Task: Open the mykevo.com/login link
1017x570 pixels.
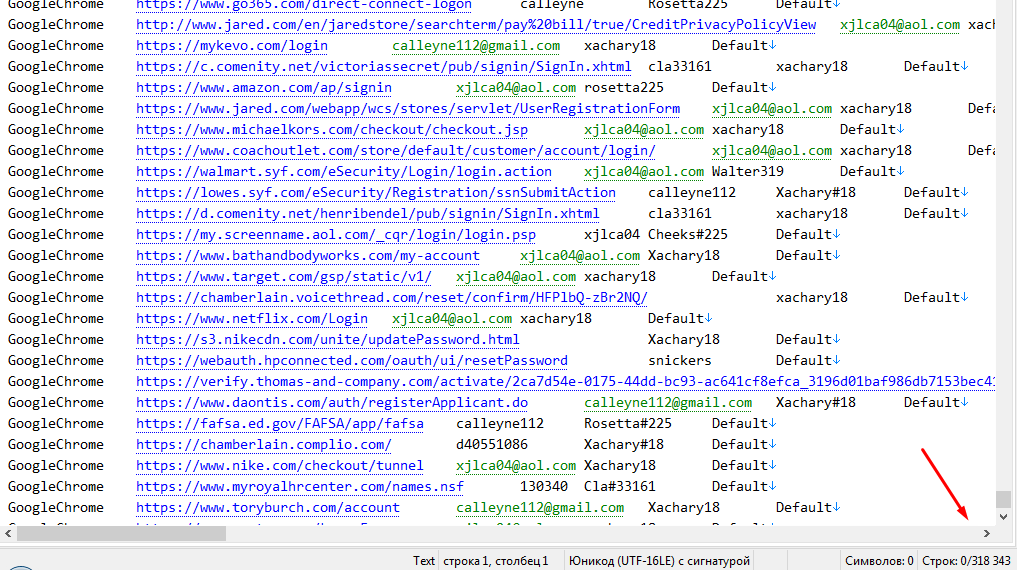Action: point(232,46)
